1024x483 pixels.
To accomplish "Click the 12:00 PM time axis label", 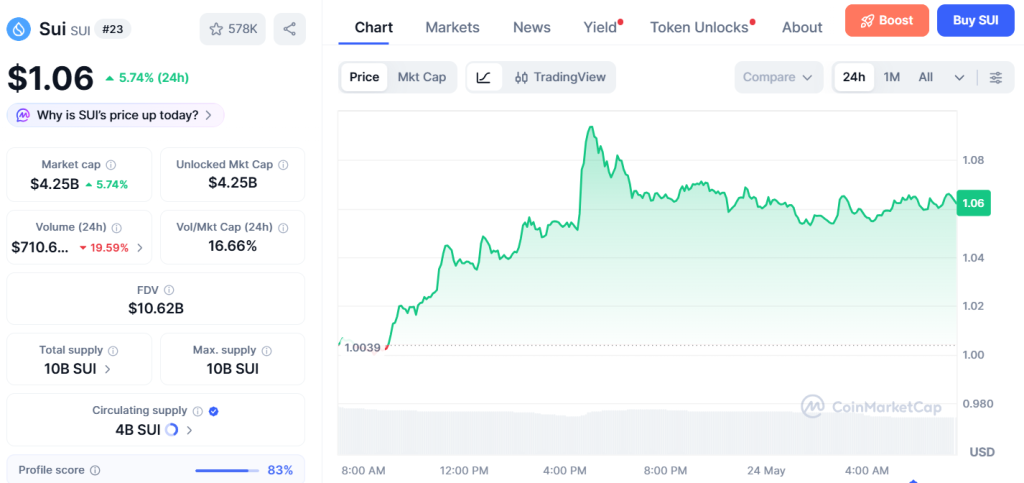I will [x=462, y=470].
